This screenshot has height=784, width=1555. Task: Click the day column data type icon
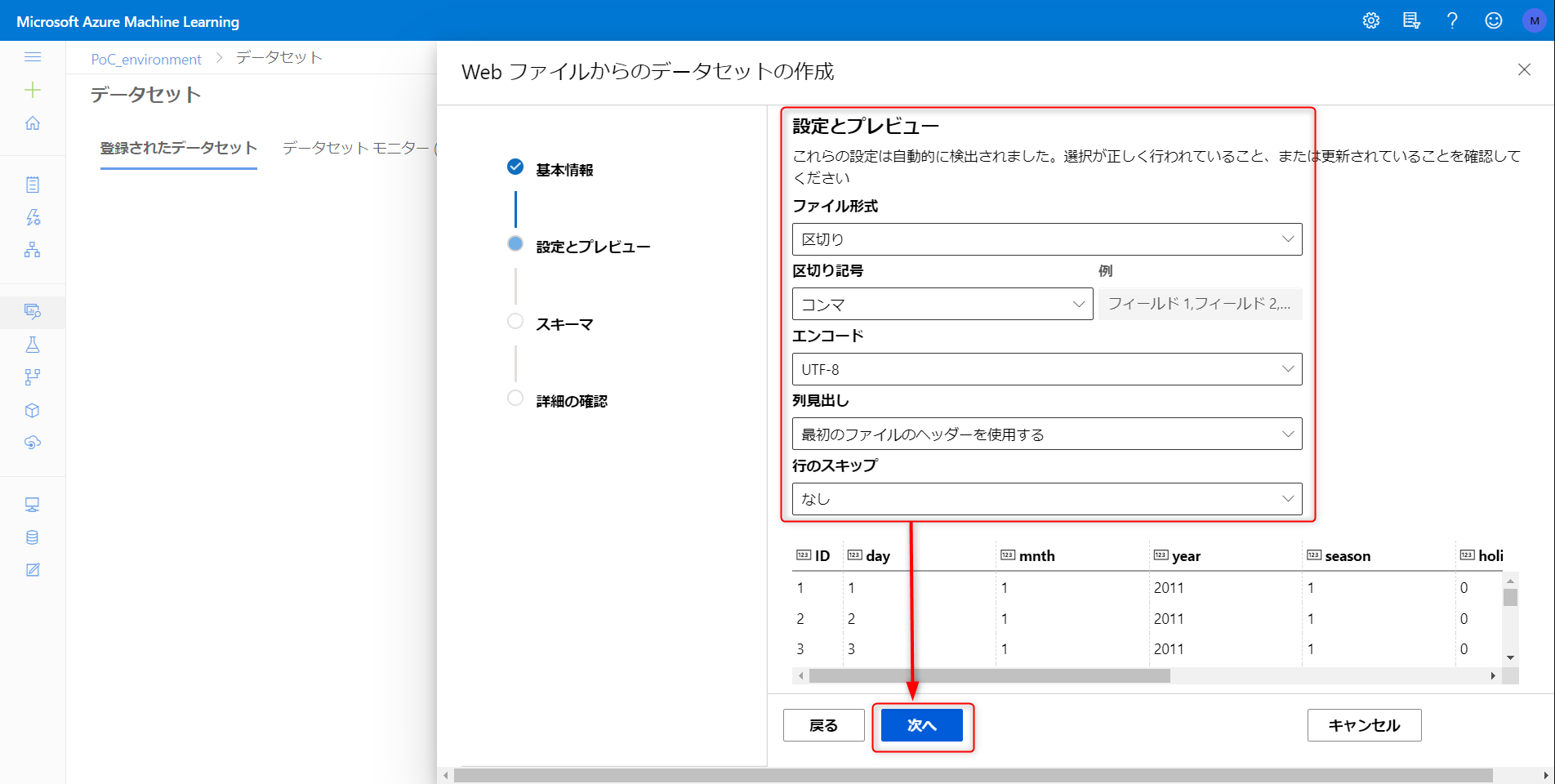tap(855, 555)
